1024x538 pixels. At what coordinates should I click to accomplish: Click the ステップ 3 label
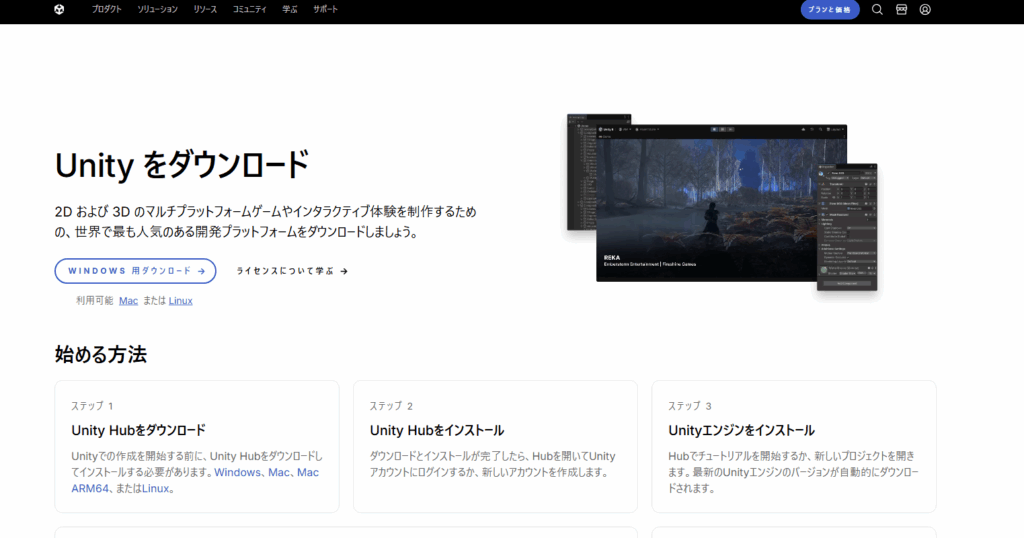(690, 406)
